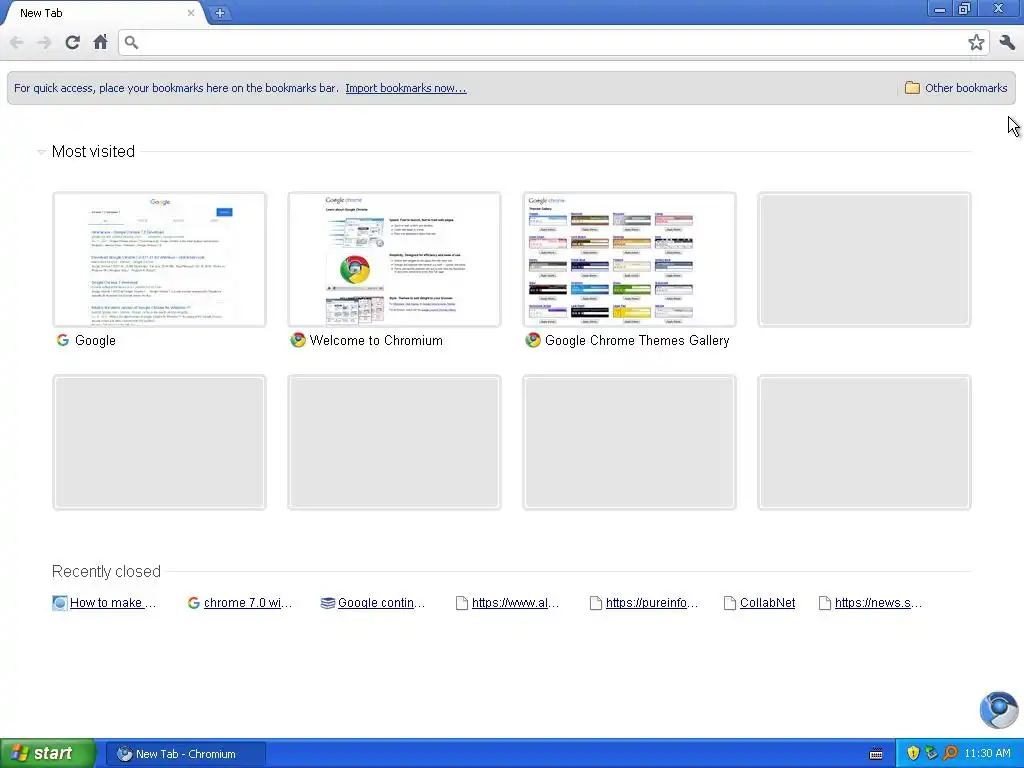Click the Google title link

tap(95, 340)
